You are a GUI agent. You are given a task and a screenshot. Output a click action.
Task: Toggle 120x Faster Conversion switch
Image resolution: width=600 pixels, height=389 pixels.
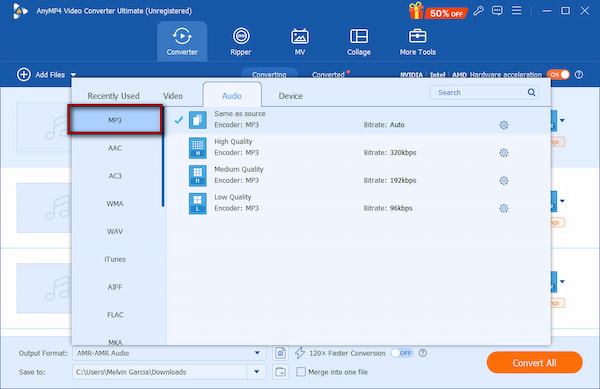coord(402,353)
